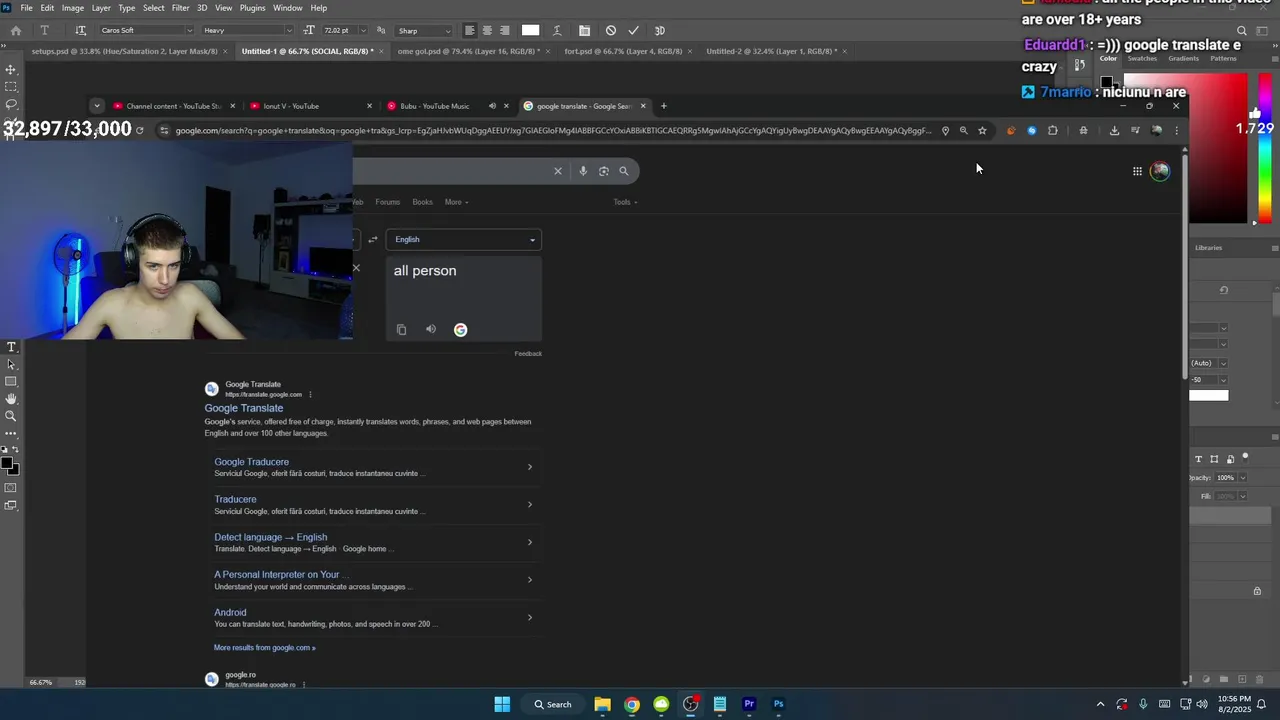Left align text in options bar

pyautogui.click(x=469, y=30)
